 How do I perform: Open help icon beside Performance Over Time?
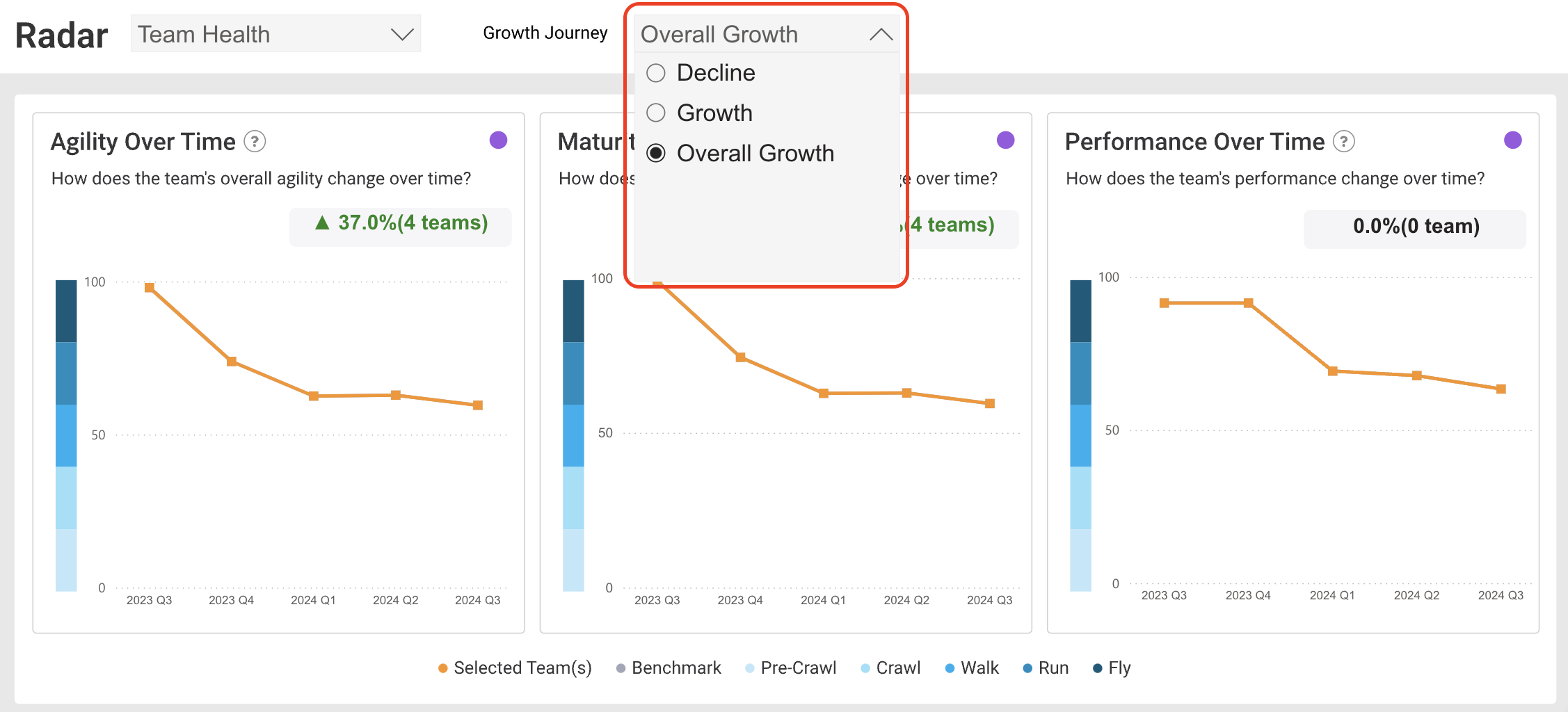(x=1343, y=142)
